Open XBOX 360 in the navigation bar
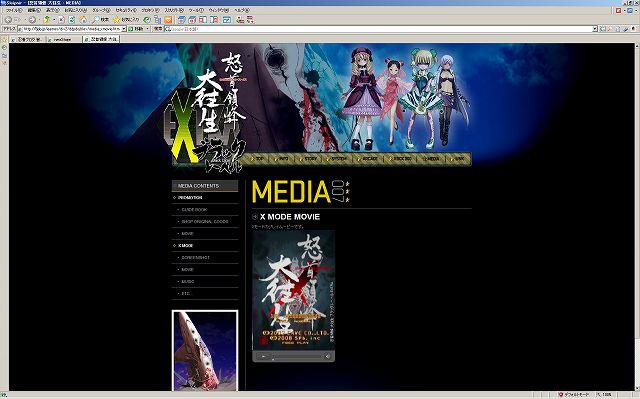The image size is (640, 399). (x=401, y=159)
